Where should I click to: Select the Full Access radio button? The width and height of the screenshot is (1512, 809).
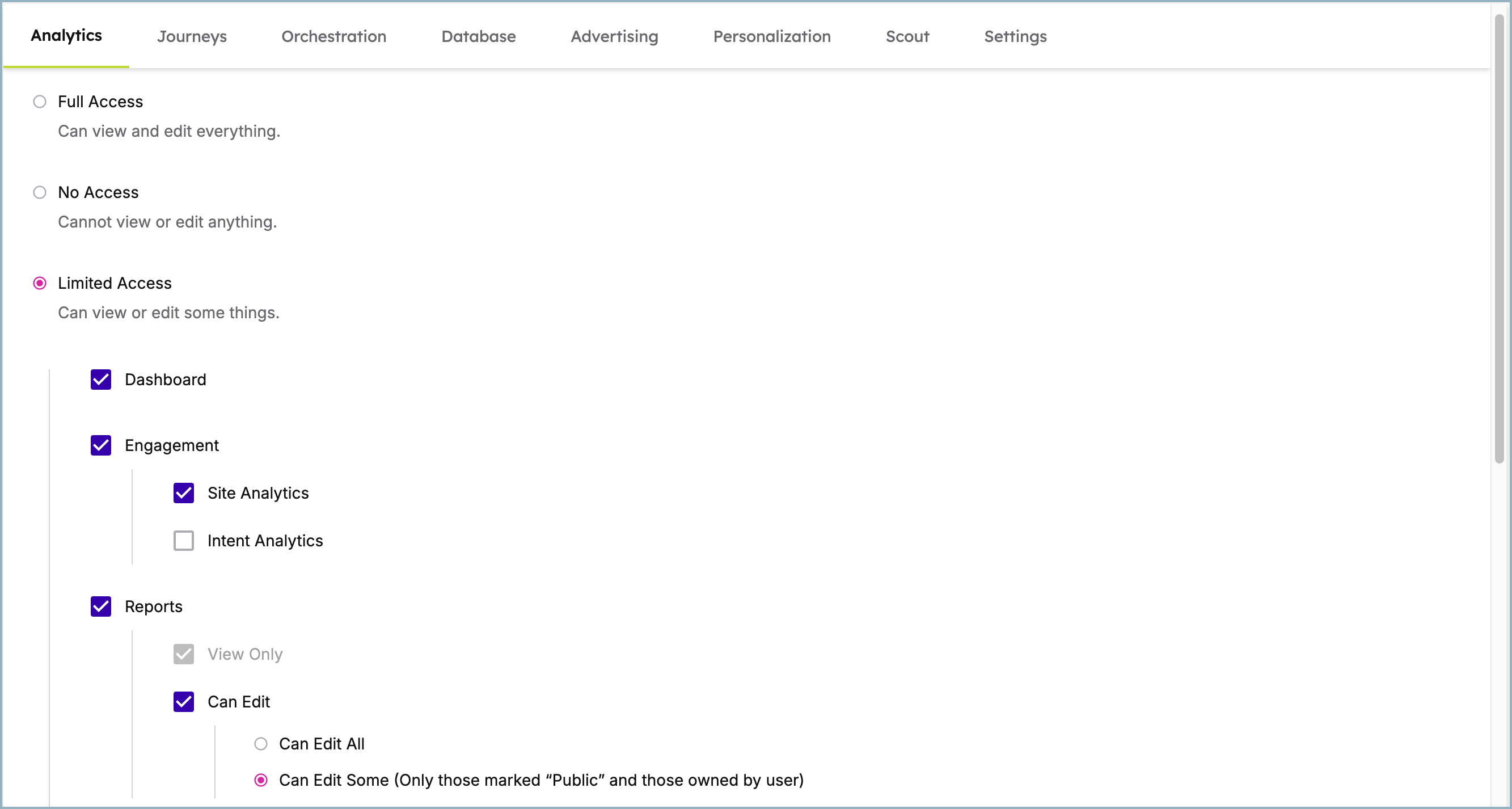coord(39,102)
